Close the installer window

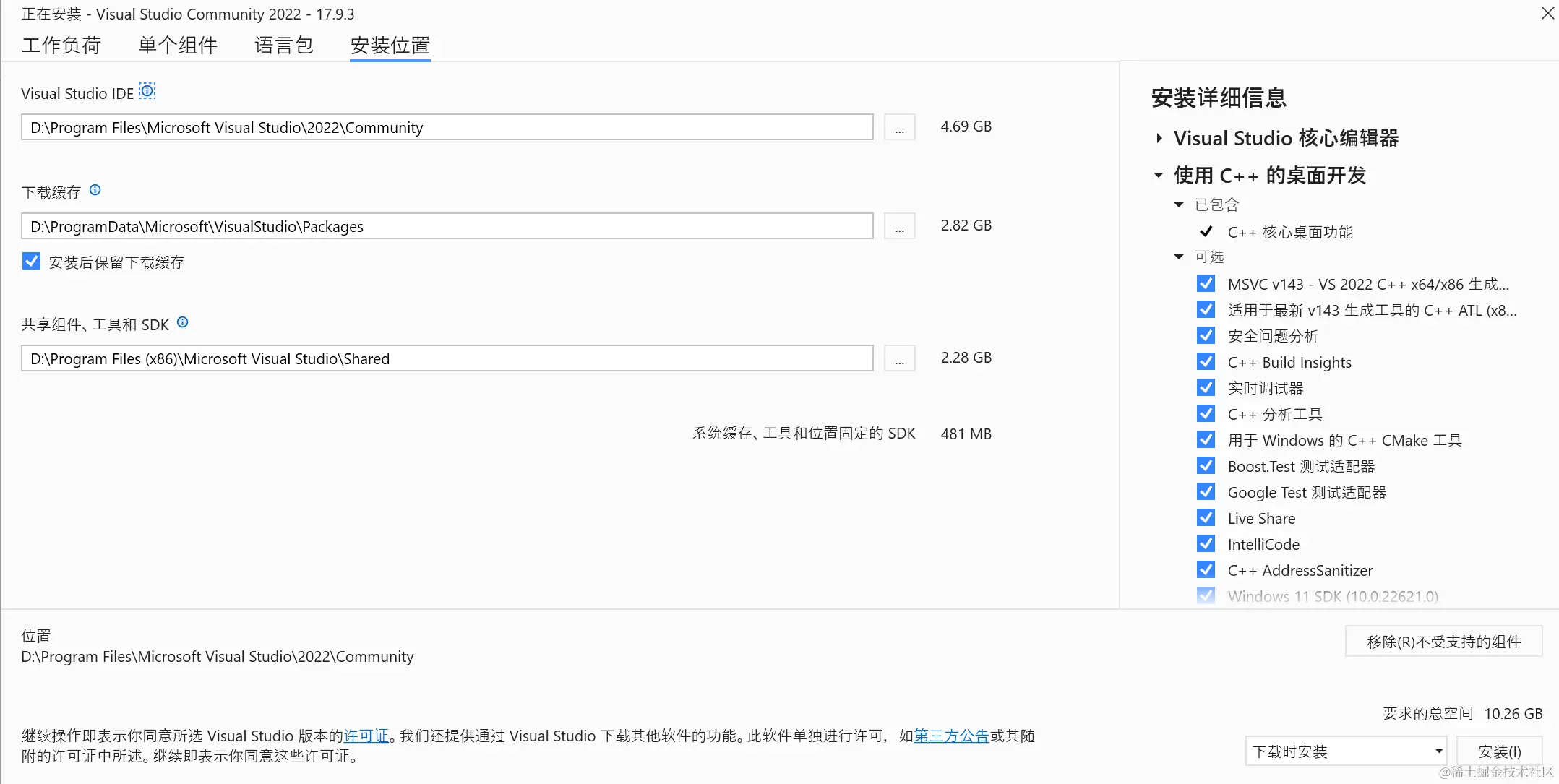(x=1547, y=13)
